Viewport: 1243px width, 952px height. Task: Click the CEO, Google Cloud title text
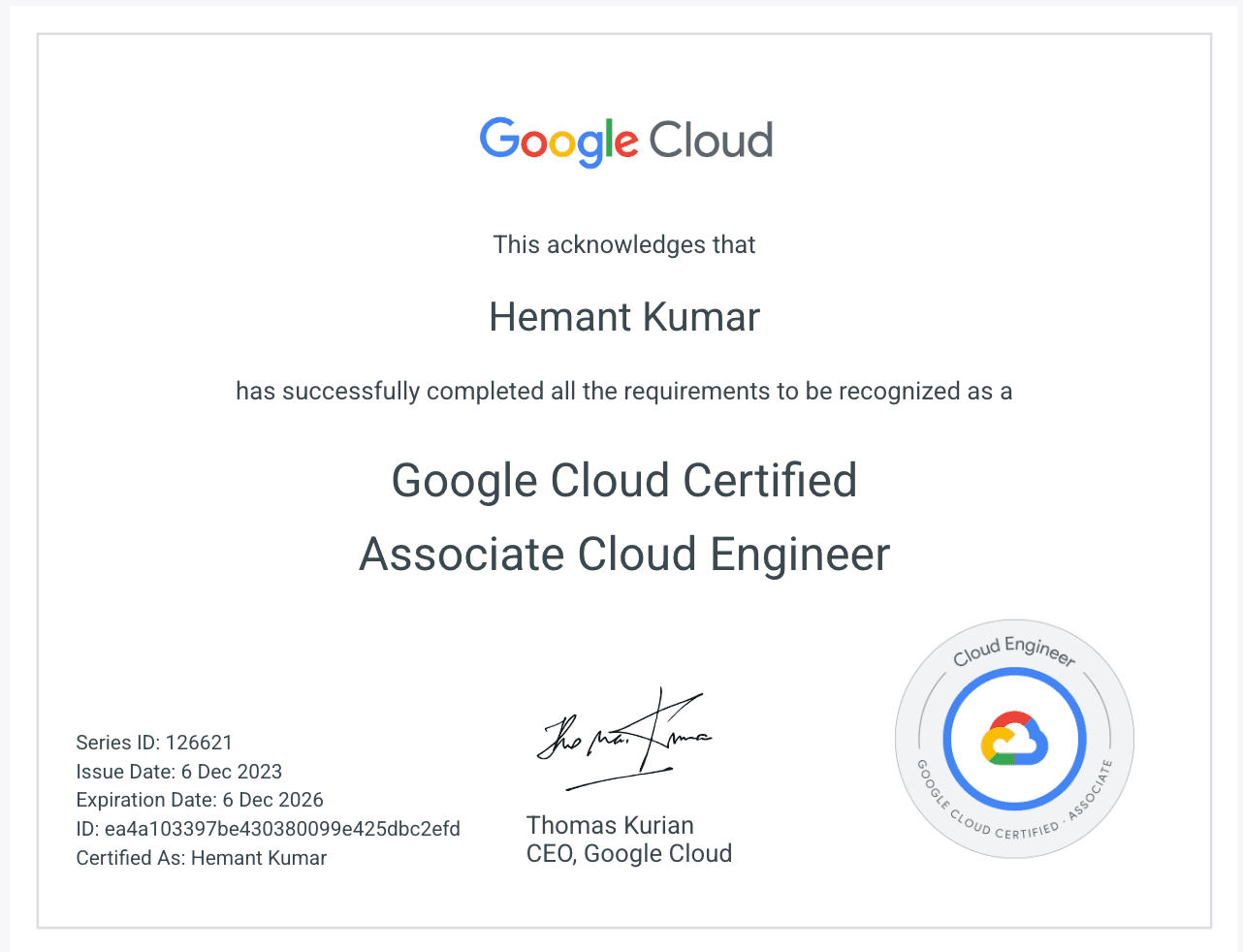(629, 854)
